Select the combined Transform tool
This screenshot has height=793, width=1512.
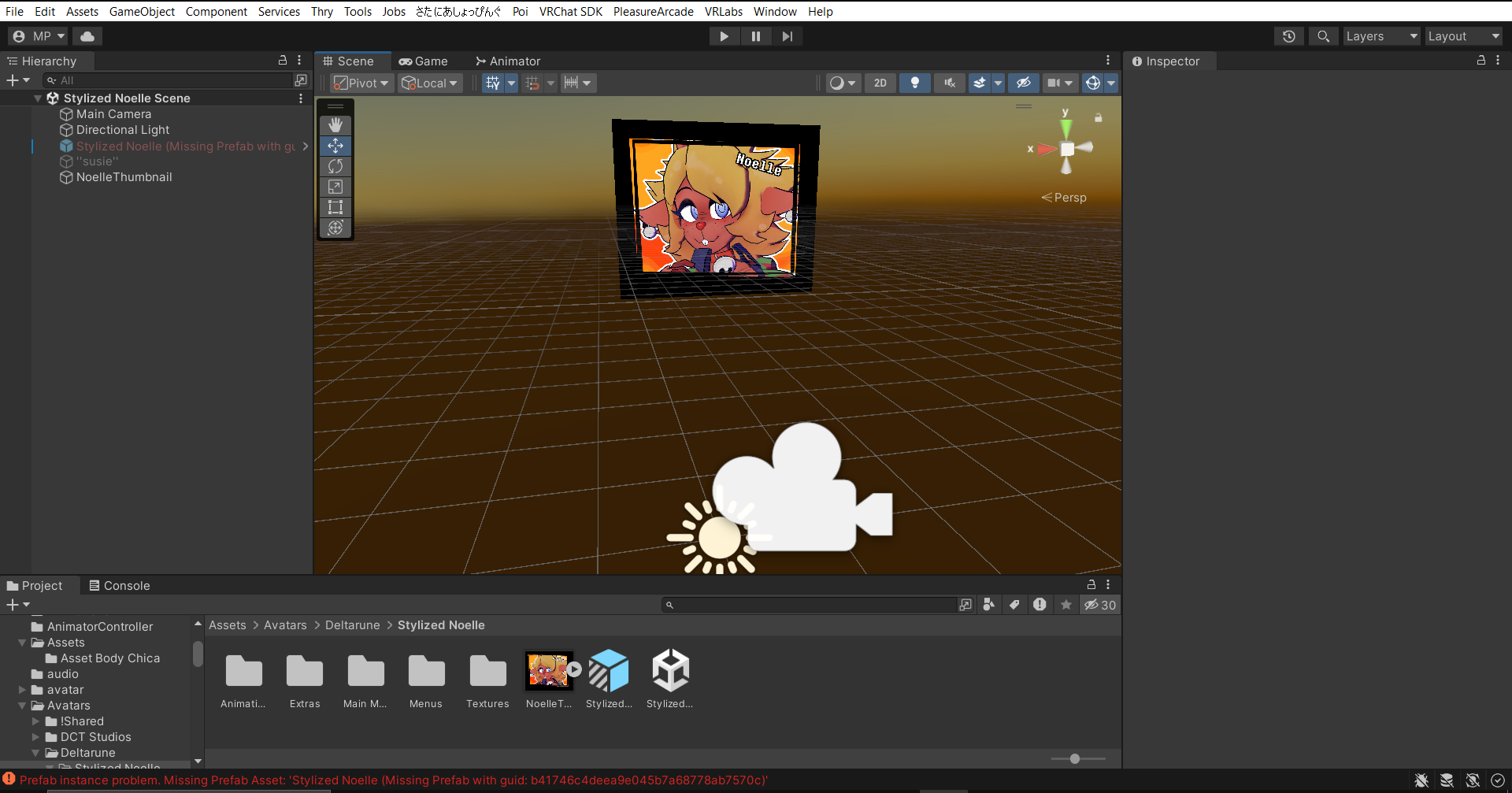(x=335, y=228)
